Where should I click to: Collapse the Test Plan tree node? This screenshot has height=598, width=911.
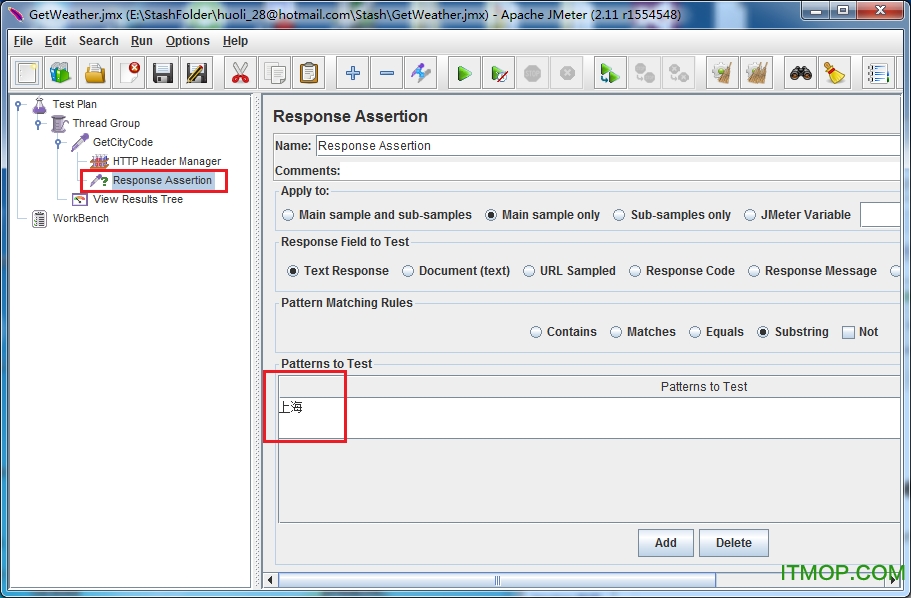coord(18,104)
